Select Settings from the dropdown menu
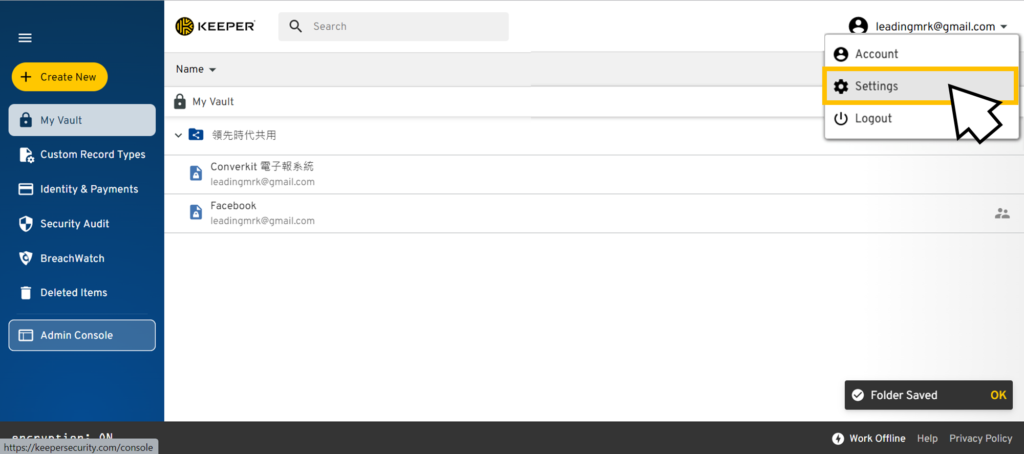 click(x=920, y=86)
